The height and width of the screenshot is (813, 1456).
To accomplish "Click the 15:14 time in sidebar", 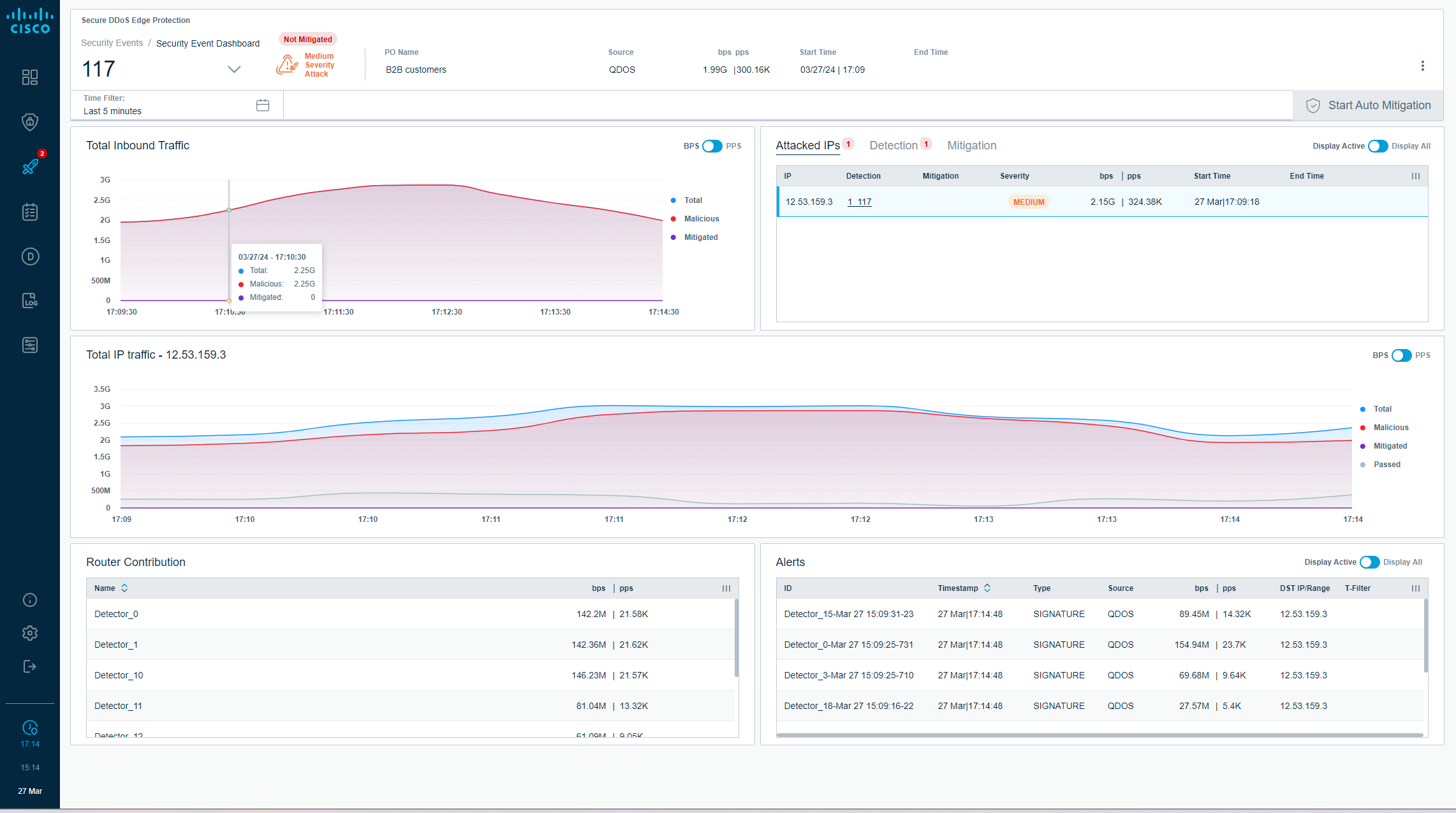I will [30, 768].
